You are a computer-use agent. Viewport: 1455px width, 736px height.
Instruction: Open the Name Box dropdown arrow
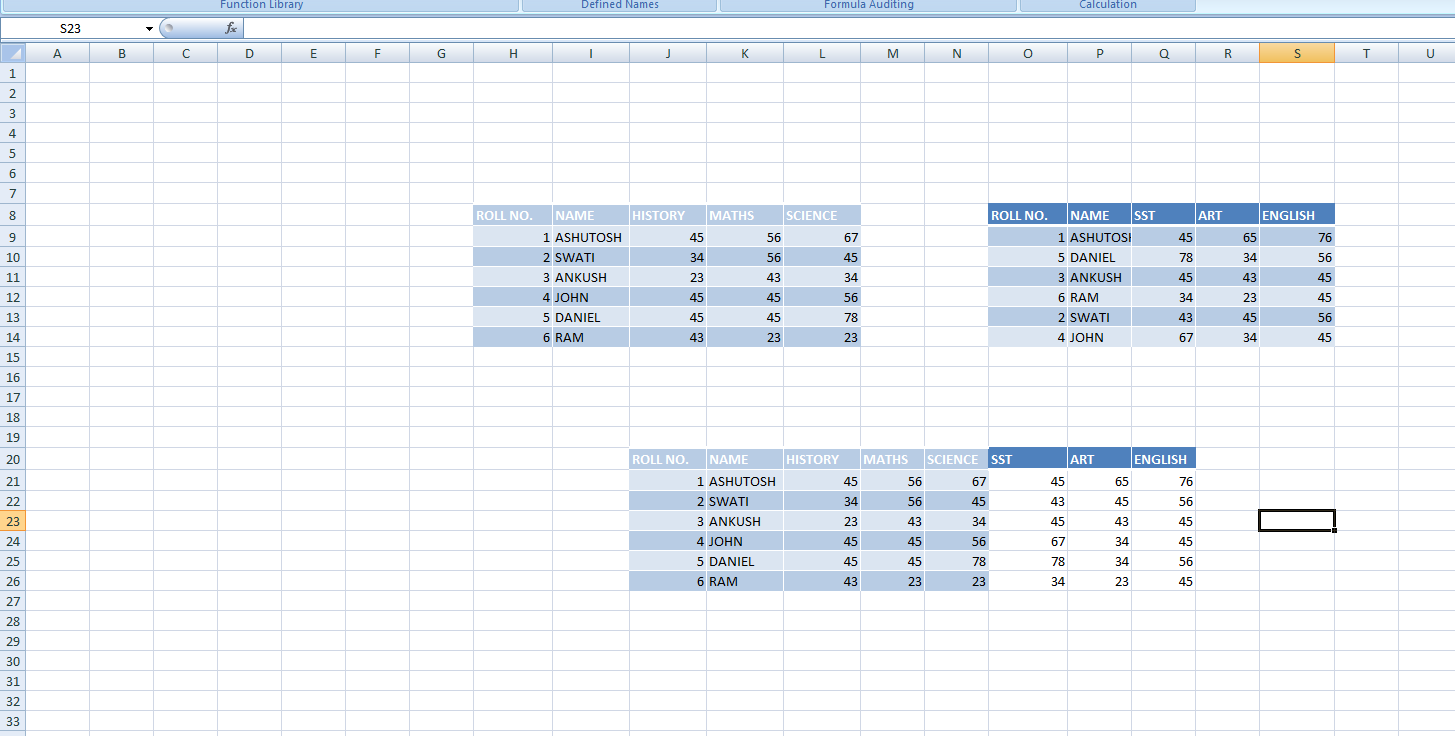pyautogui.click(x=149, y=29)
